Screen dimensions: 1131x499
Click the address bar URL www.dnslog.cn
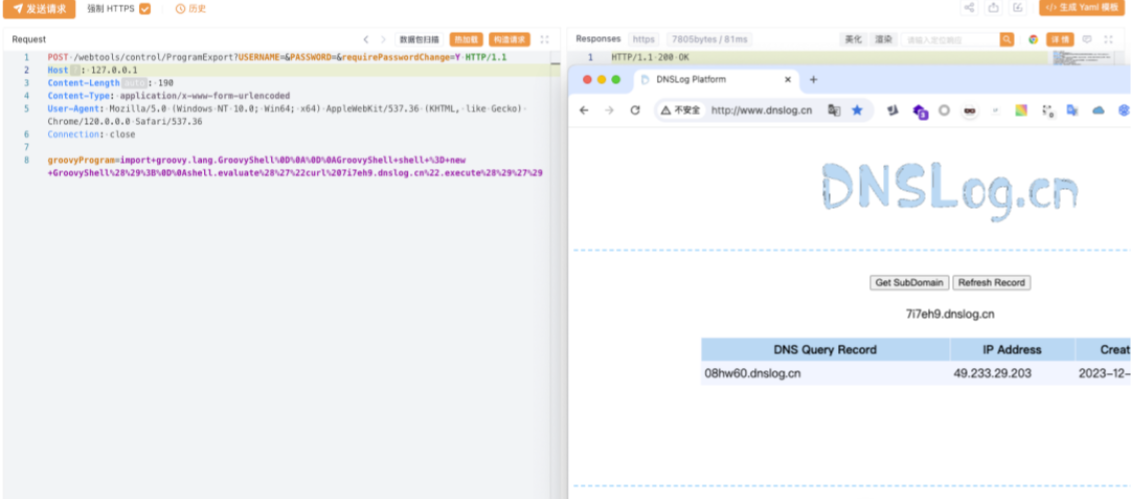[x=762, y=110]
